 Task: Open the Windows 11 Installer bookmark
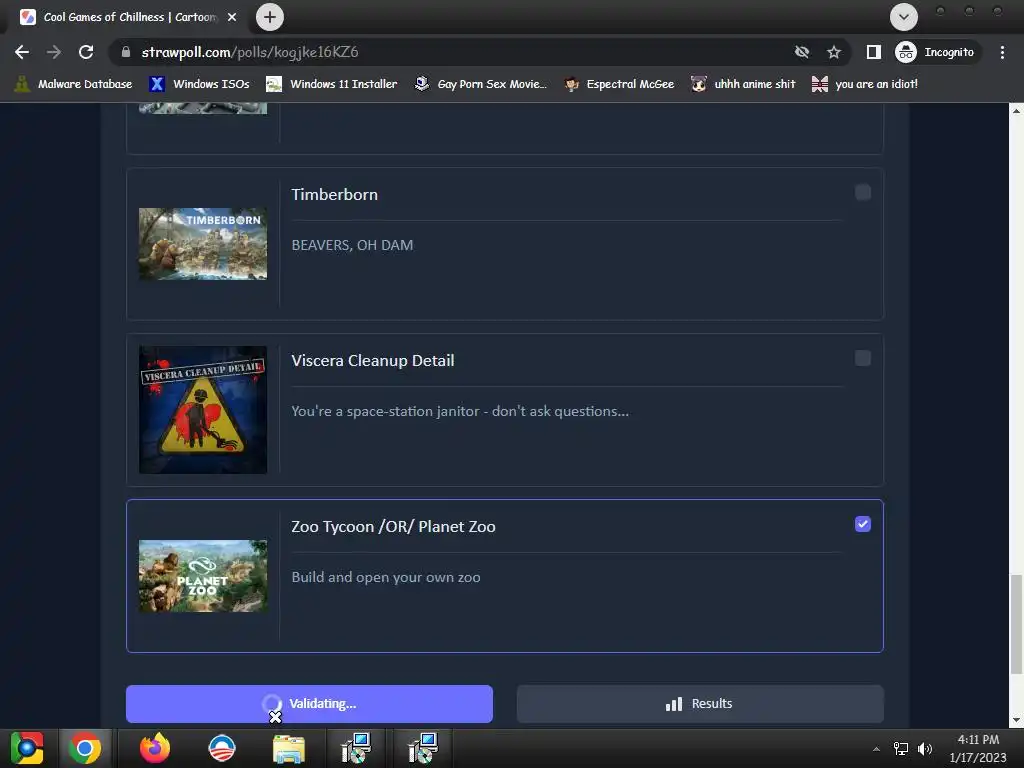pos(332,84)
